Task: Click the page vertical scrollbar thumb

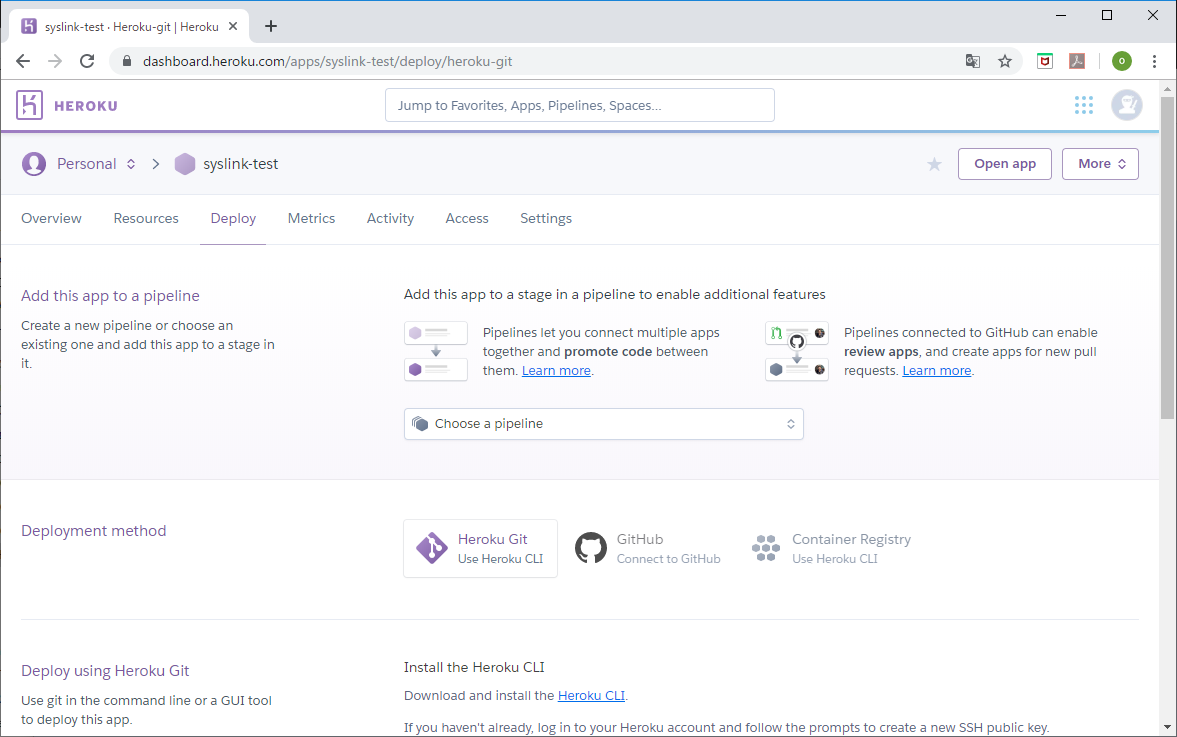Action: click(x=1166, y=258)
